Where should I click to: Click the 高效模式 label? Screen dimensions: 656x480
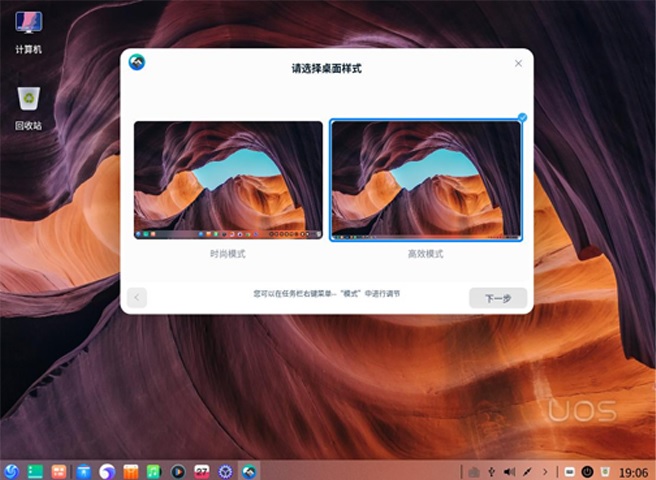(x=426, y=254)
